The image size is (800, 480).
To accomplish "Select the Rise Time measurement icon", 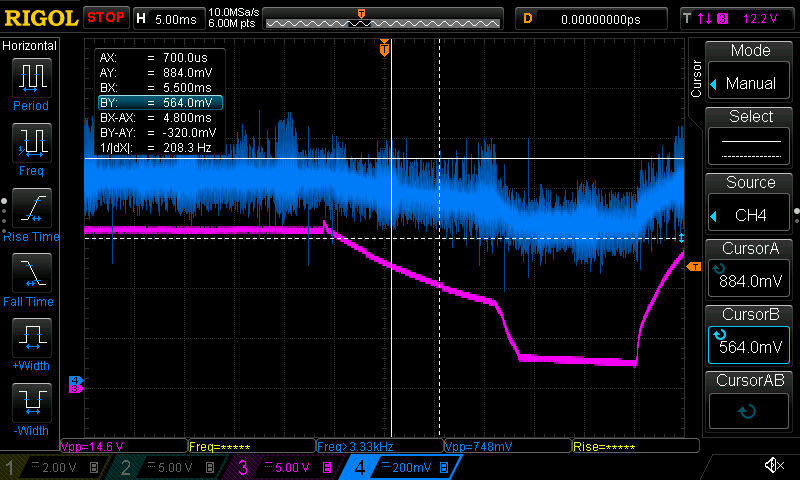I will (x=32, y=208).
